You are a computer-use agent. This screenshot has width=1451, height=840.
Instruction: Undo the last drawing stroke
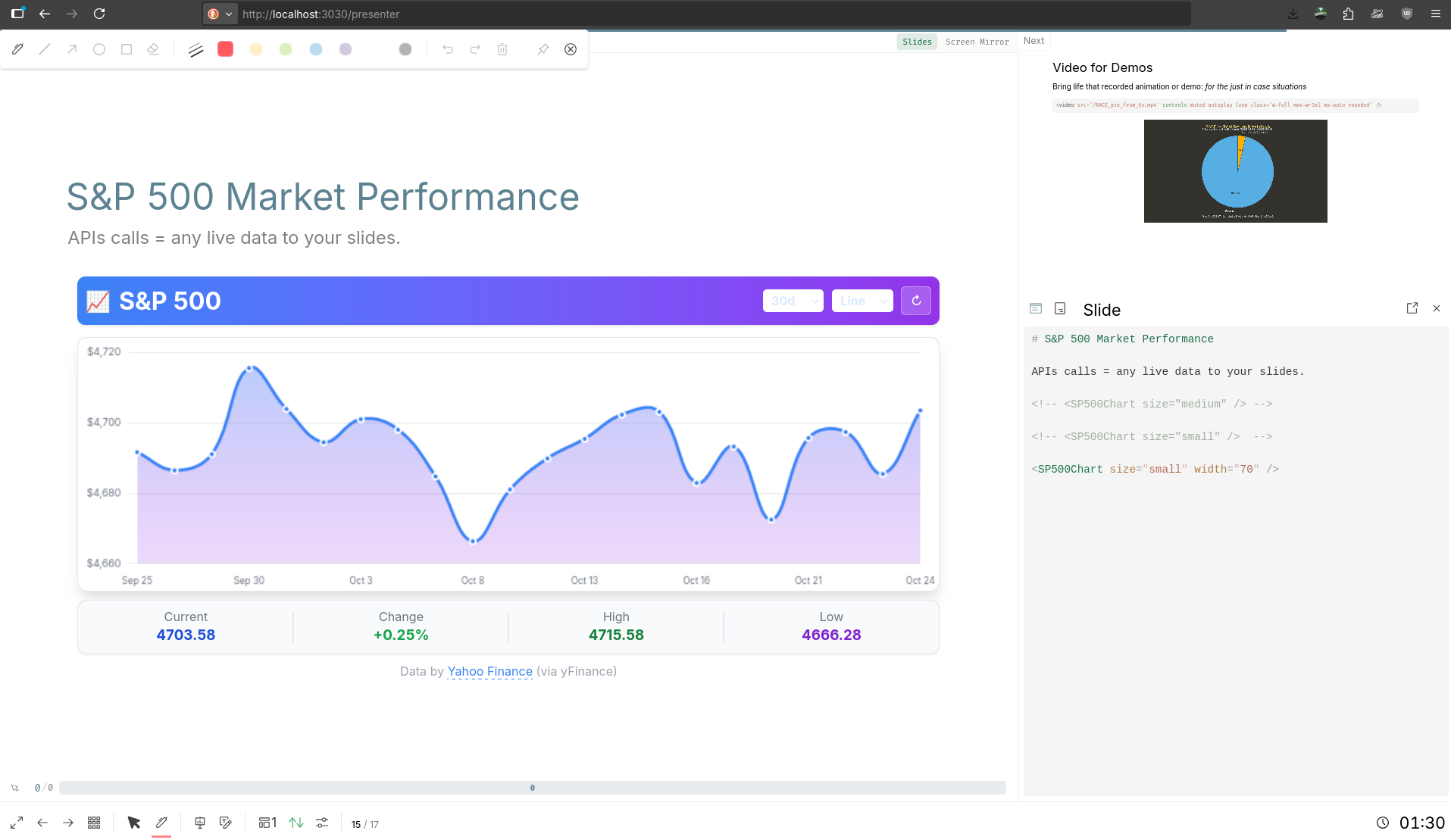(448, 49)
